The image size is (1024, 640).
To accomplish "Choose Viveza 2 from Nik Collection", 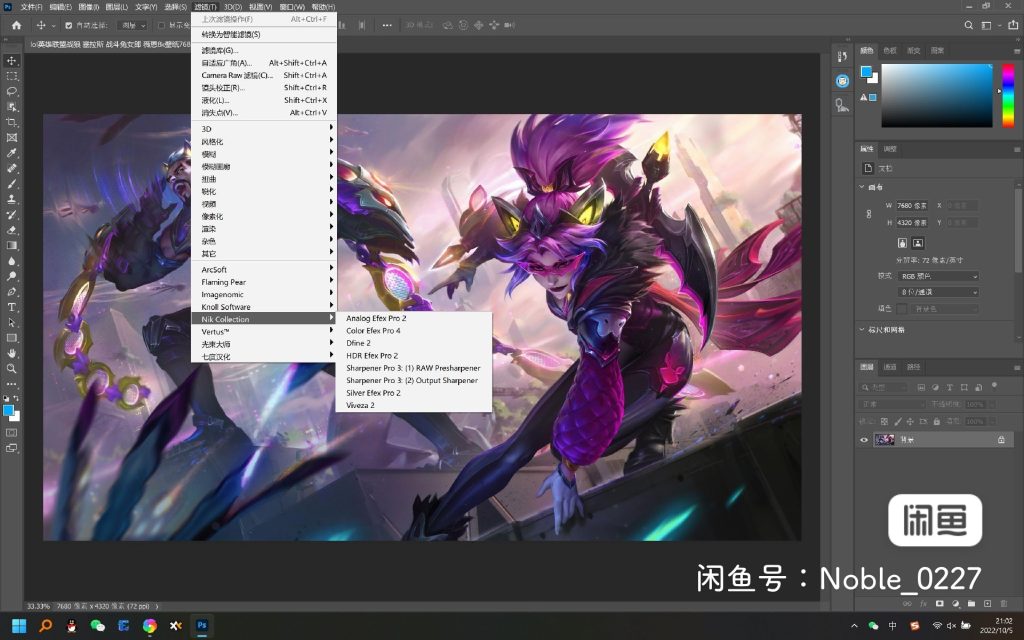I will click(x=413, y=406).
